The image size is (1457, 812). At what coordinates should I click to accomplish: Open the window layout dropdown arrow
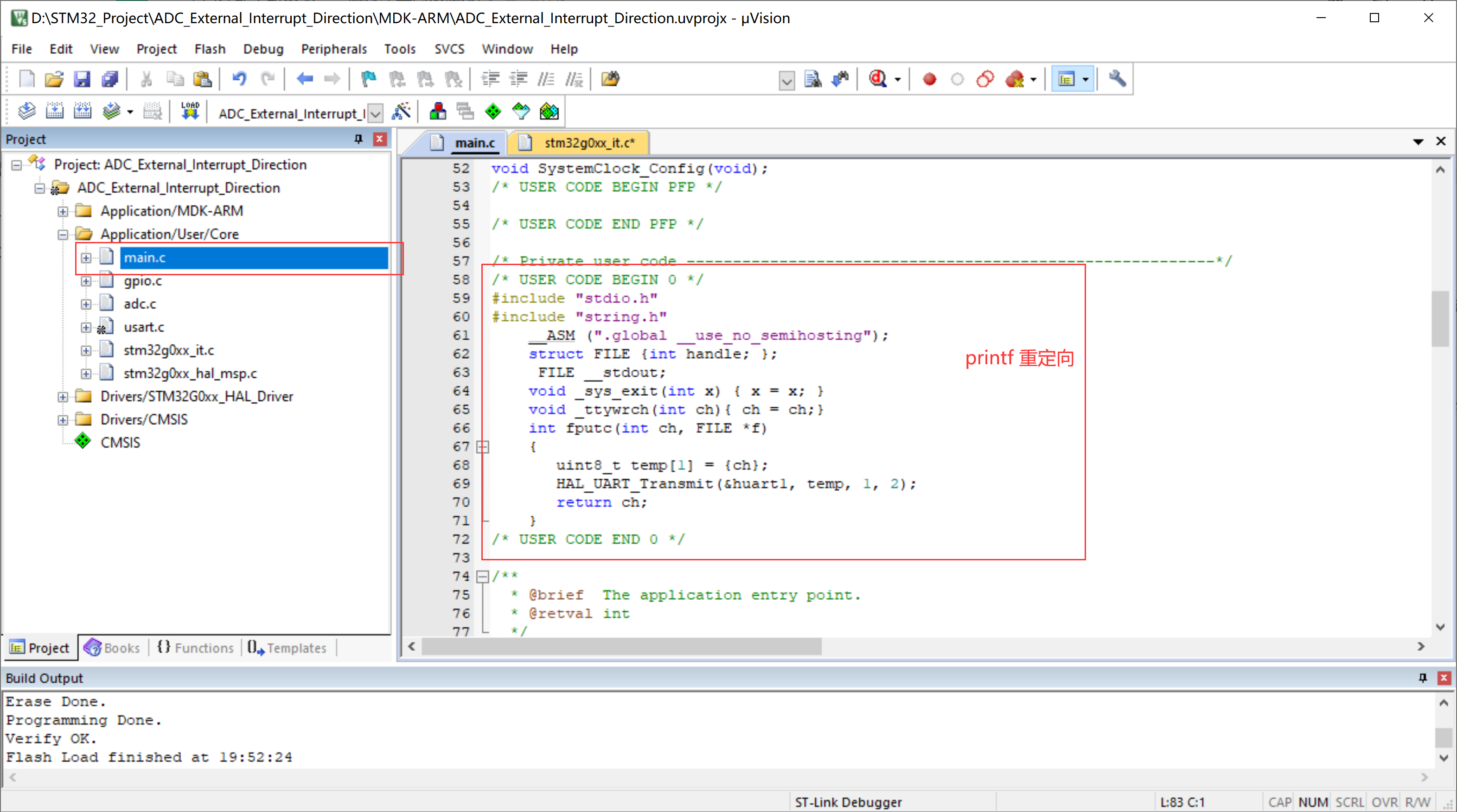(1085, 80)
